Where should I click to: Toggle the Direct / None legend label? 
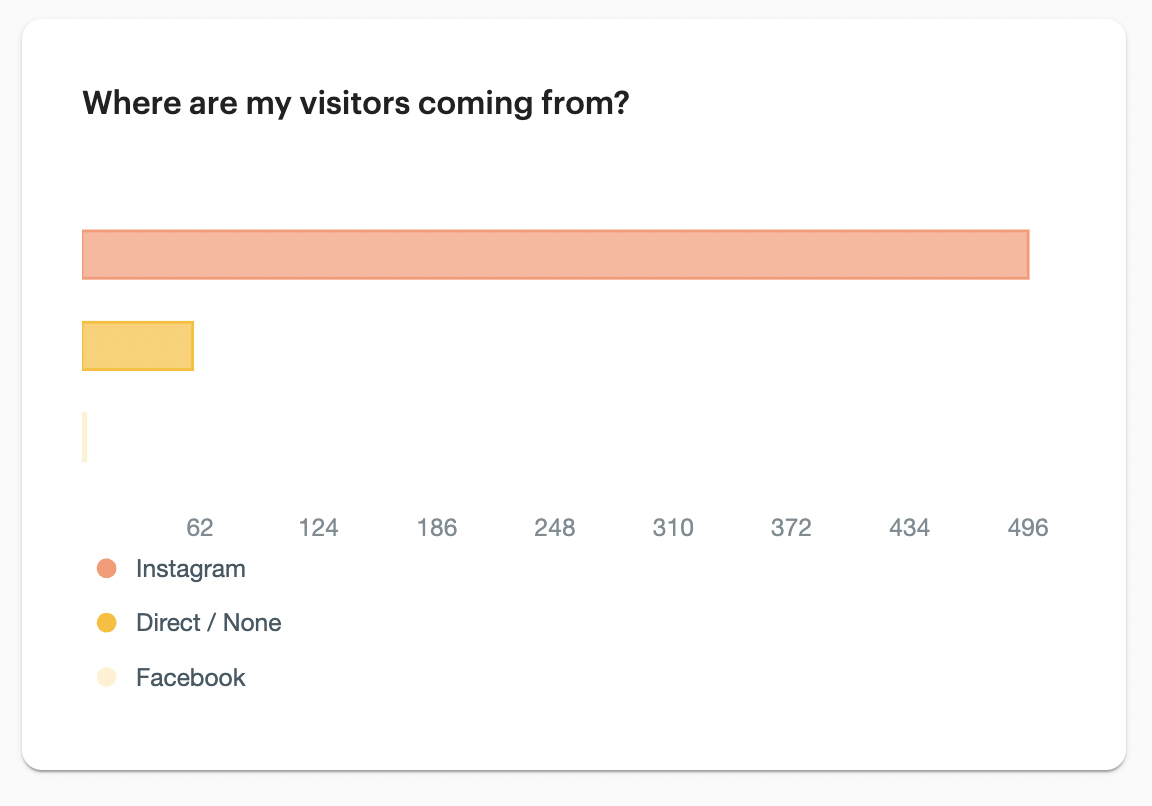tap(208, 623)
